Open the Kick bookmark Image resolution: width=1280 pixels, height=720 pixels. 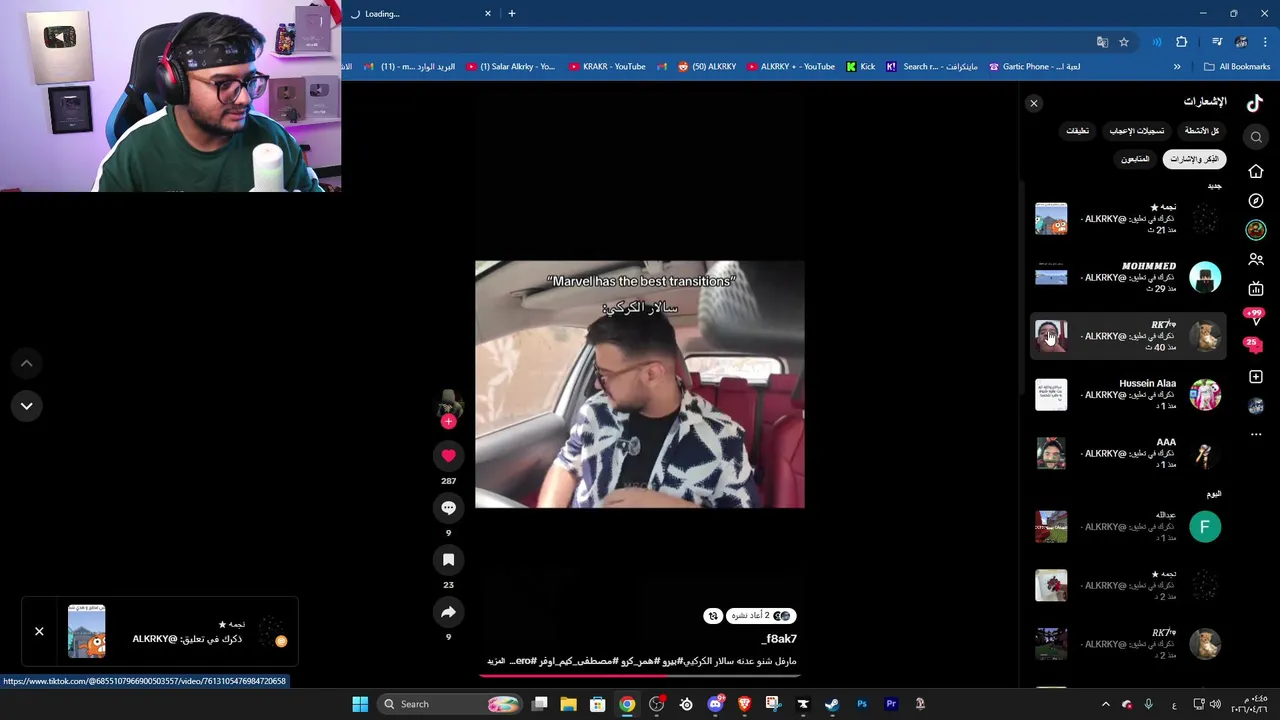860,66
